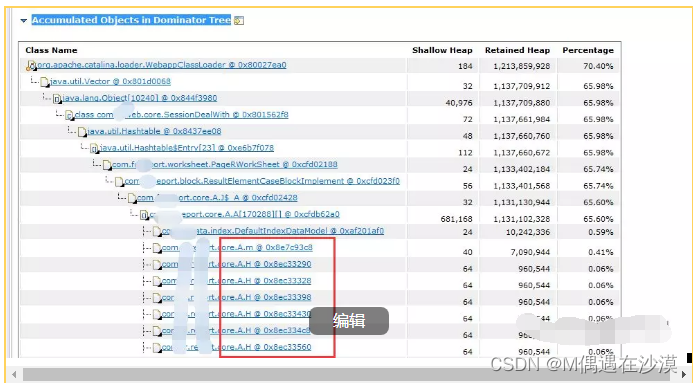The image size is (693, 383).
Task: Click the icon of row @ 0x8ec33328
Action: [157, 281]
